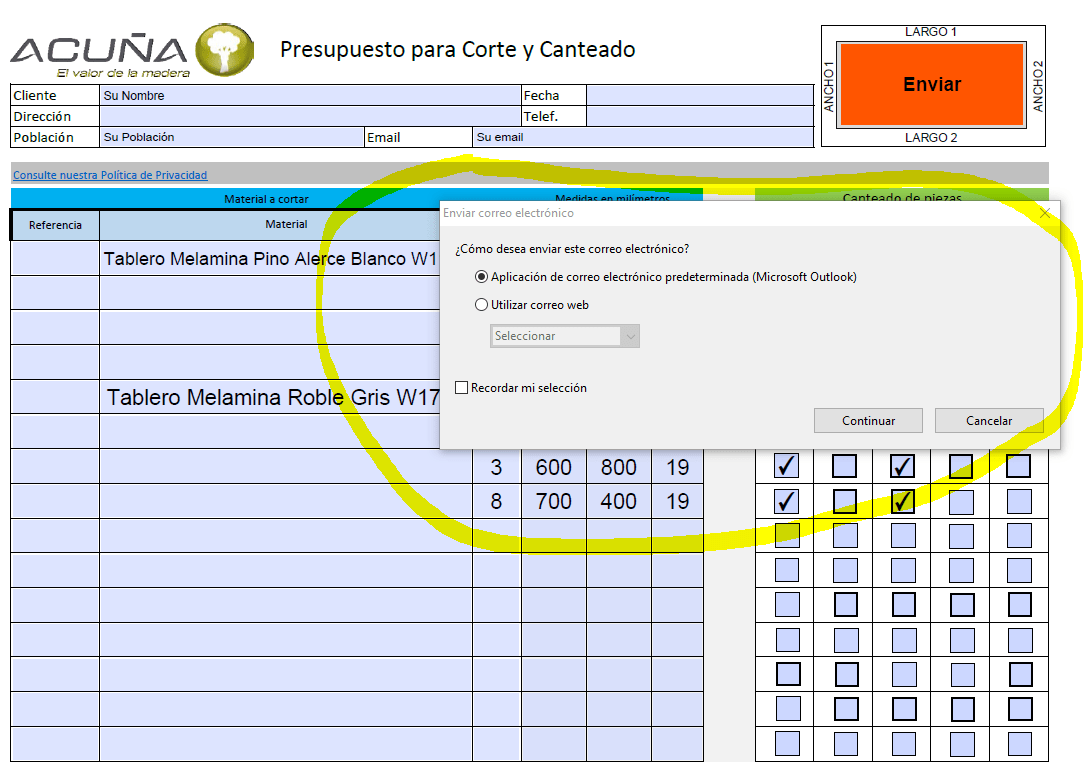Click the Acuña tree logo
1083x772 pixels.
click(x=224, y=50)
